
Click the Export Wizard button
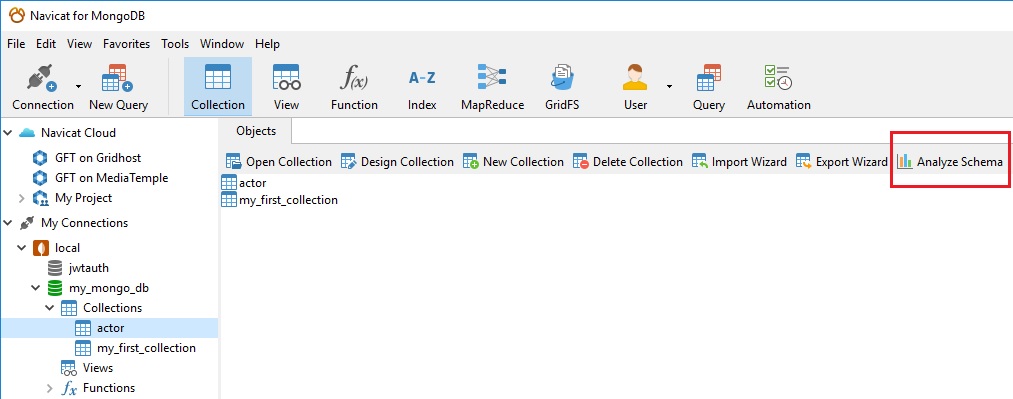842,161
